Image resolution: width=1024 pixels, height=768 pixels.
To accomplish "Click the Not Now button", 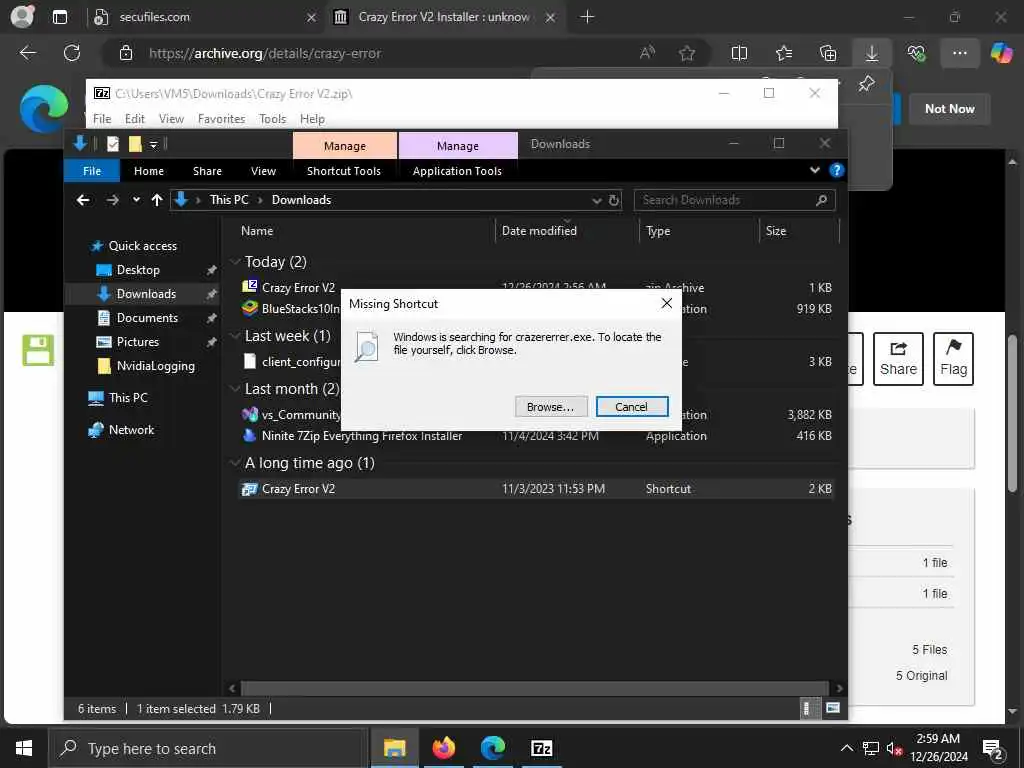I will point(950,108).
